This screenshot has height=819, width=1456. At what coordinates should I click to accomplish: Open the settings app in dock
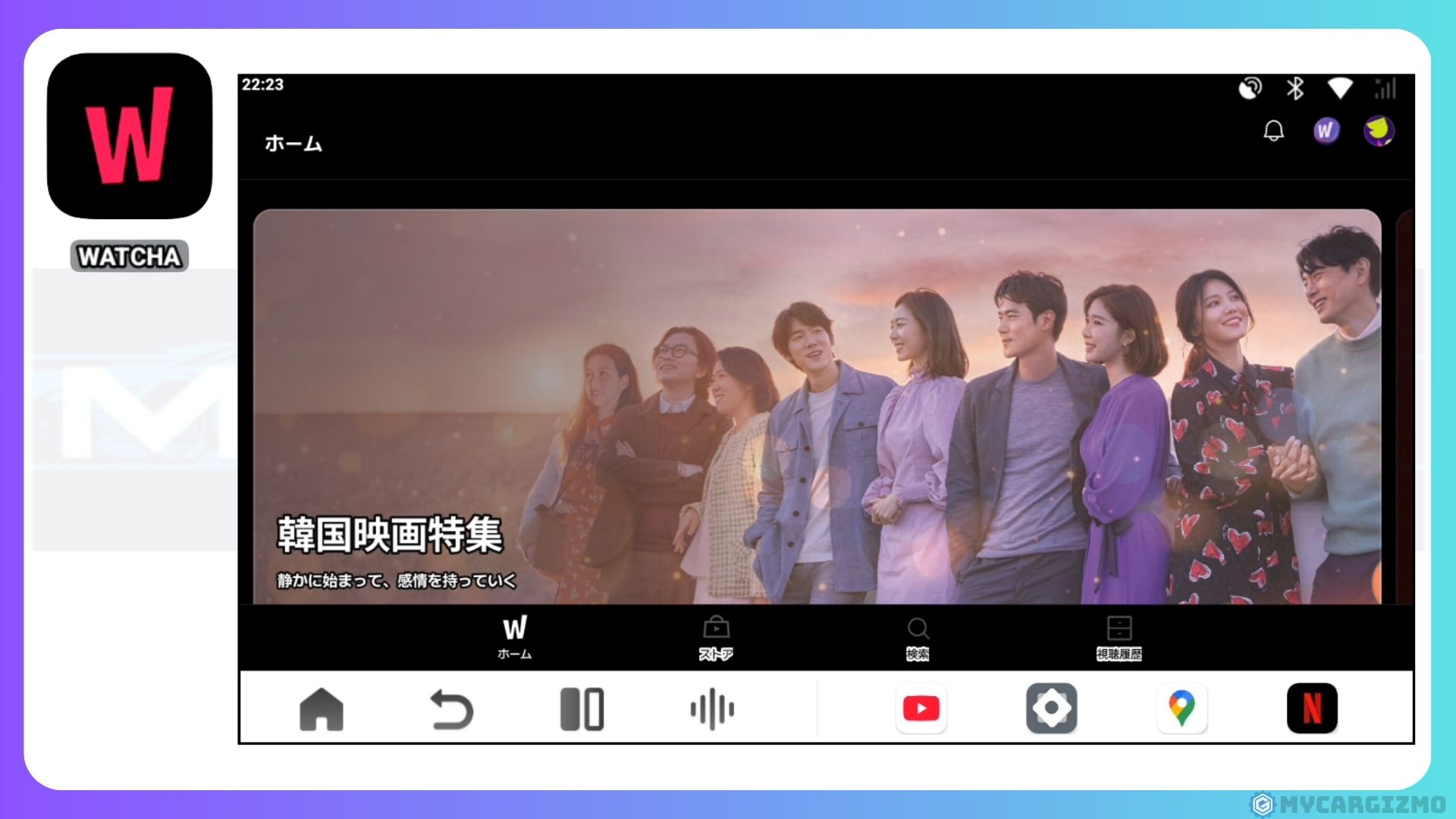click(1051, 708)
